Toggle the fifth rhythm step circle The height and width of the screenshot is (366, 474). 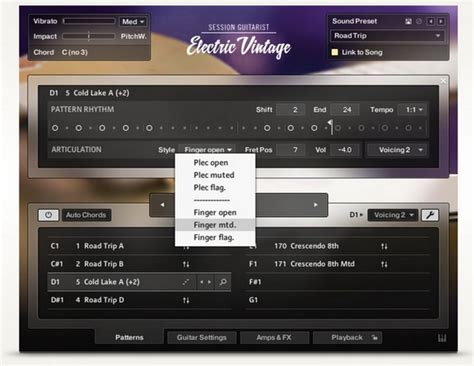tap(149, 128)
